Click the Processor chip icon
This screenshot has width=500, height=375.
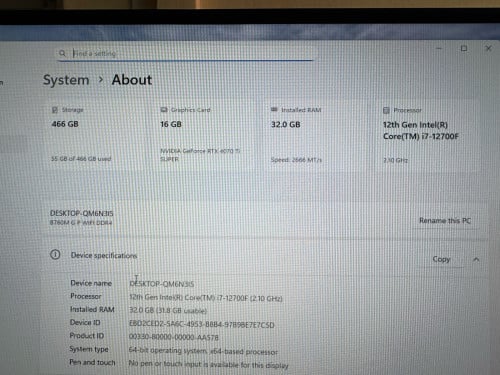(386, 110)
